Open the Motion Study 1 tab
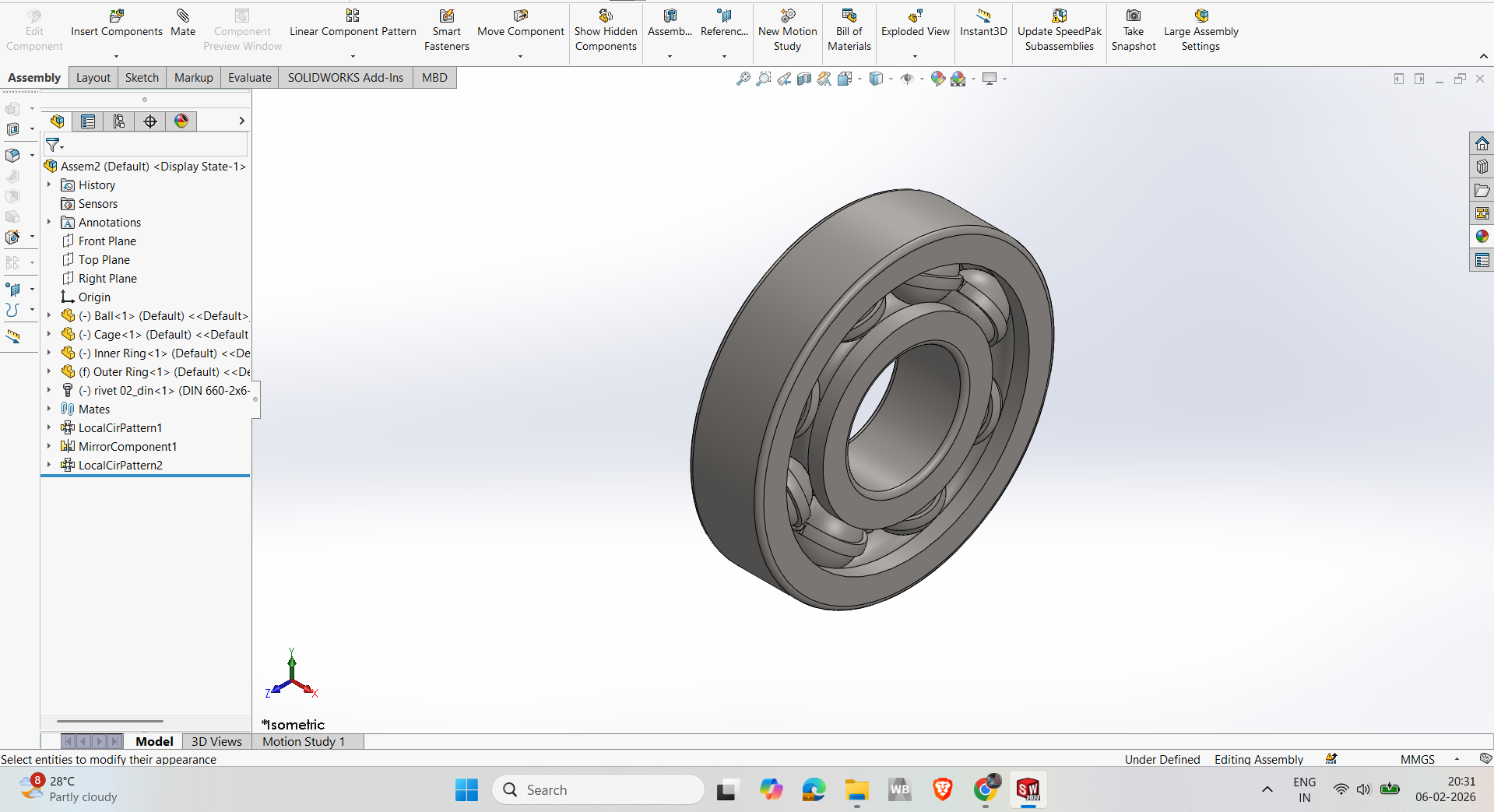This screenshot has height=812, width=1494. tap(303, 741)
